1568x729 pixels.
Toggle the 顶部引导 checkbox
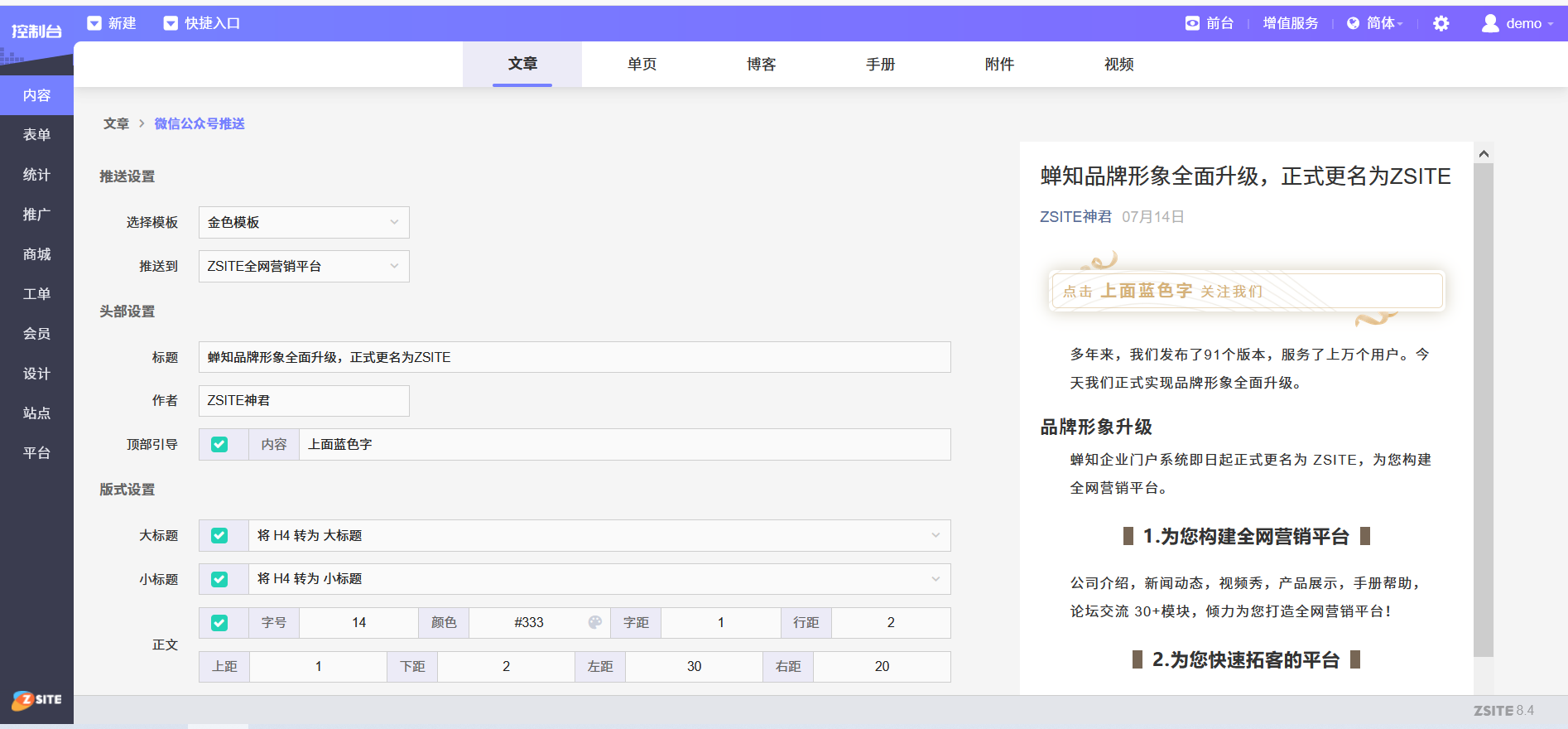click(x=219, y=444)
